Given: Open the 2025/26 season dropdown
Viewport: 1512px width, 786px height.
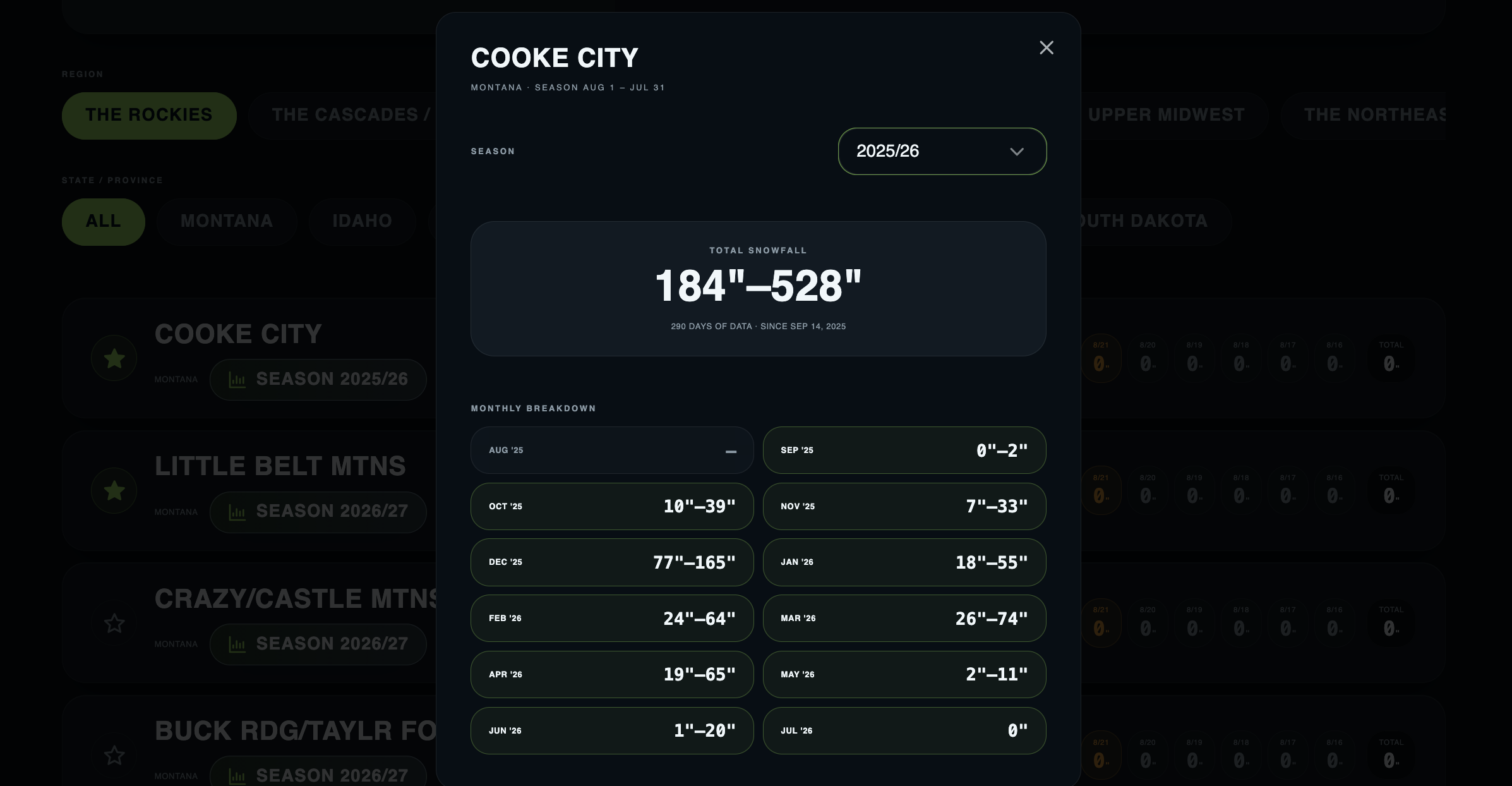Looking at the screenshot, I should [942, 151].
